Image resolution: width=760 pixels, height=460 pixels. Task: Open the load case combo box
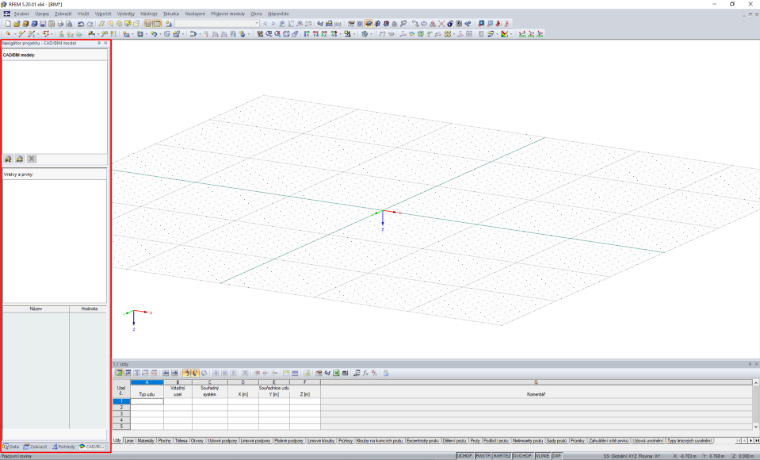pyautogui.click(x=217, y=23)
